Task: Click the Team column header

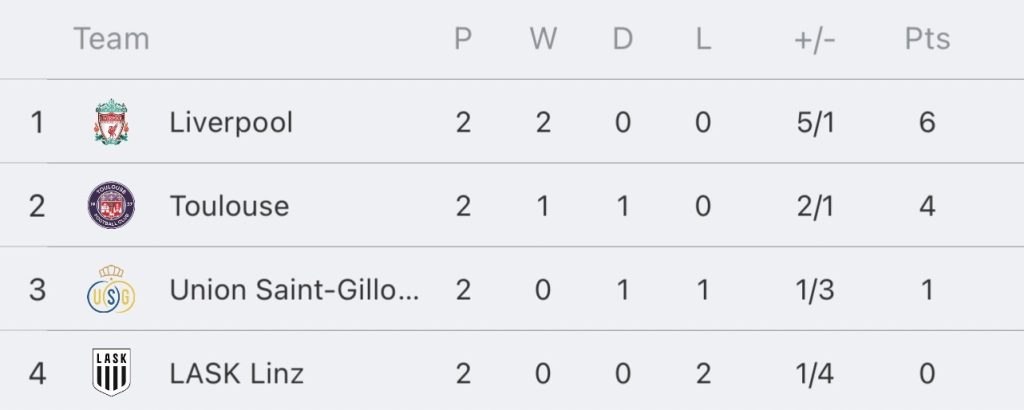Action: [x=112, y=39]
